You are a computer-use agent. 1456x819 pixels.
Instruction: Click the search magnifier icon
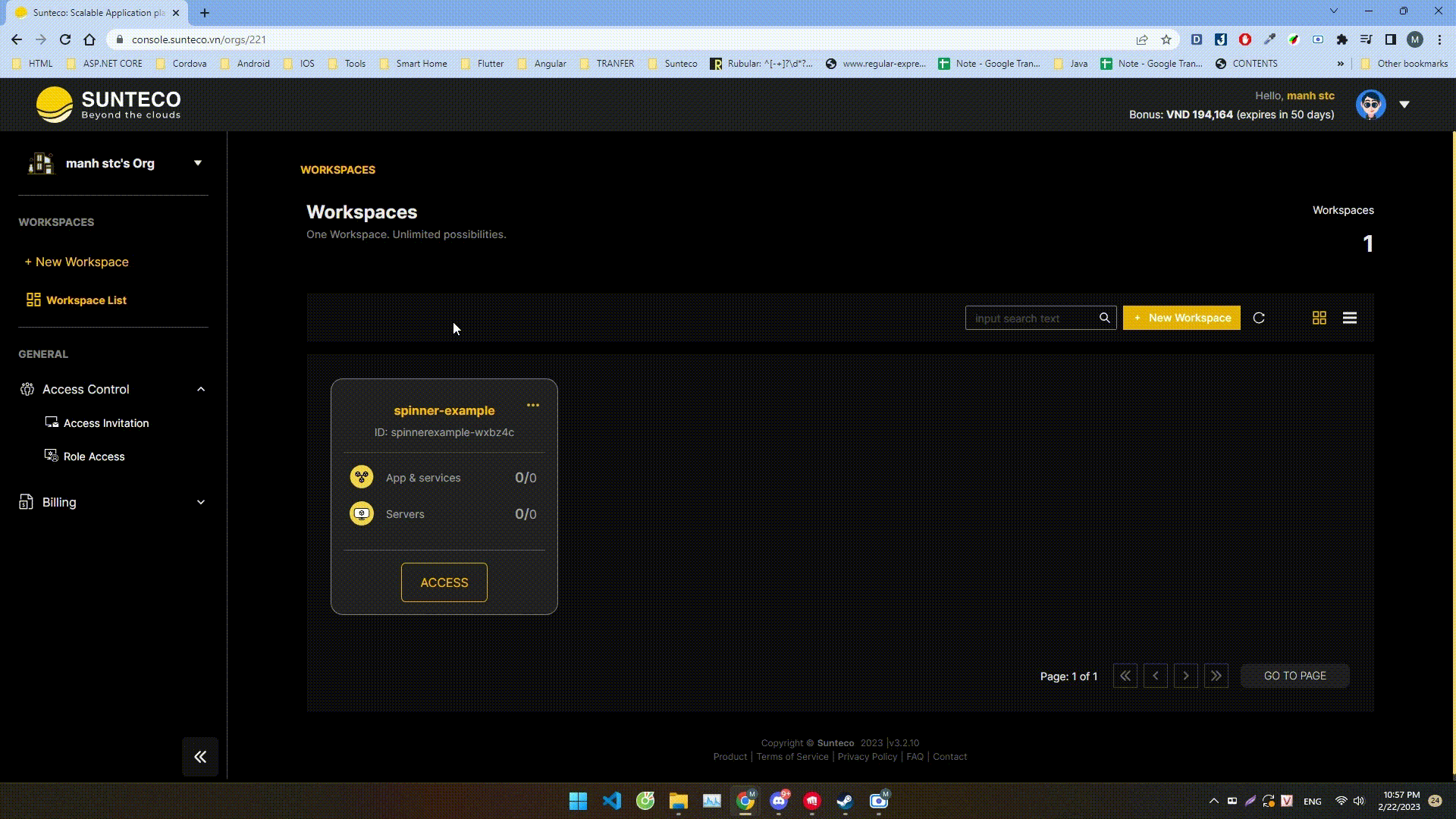1105,318
